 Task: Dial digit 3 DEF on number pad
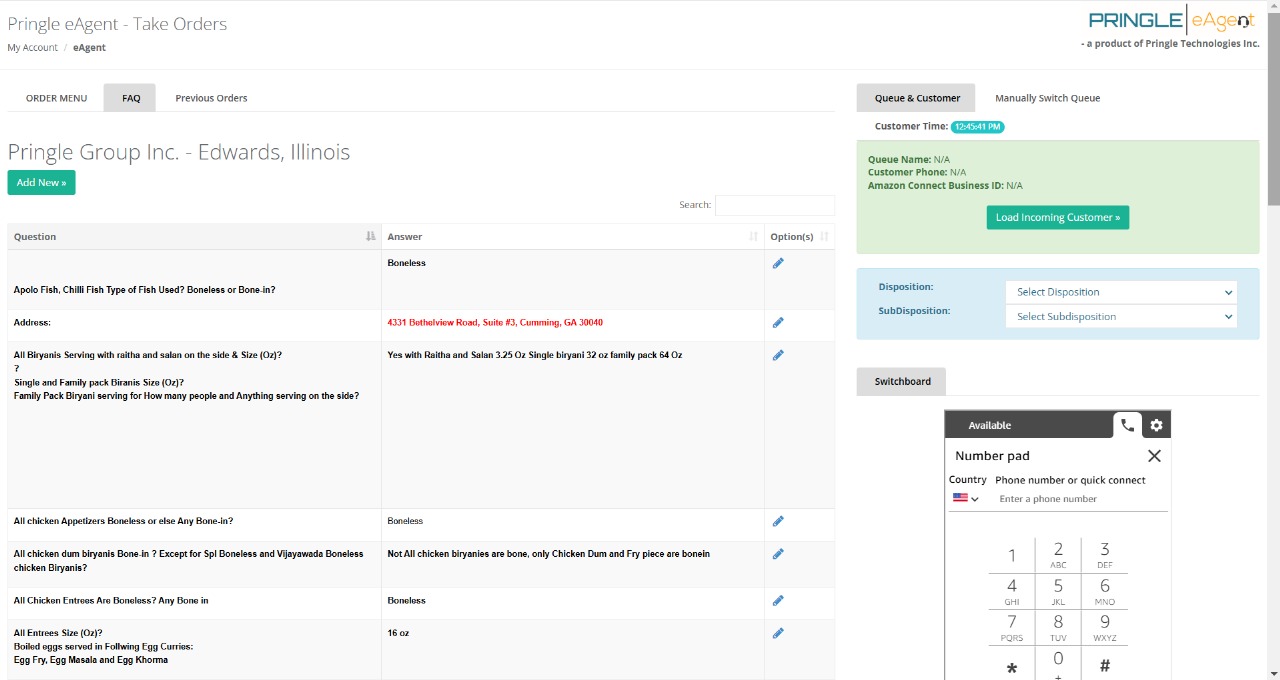(1105, 555)
